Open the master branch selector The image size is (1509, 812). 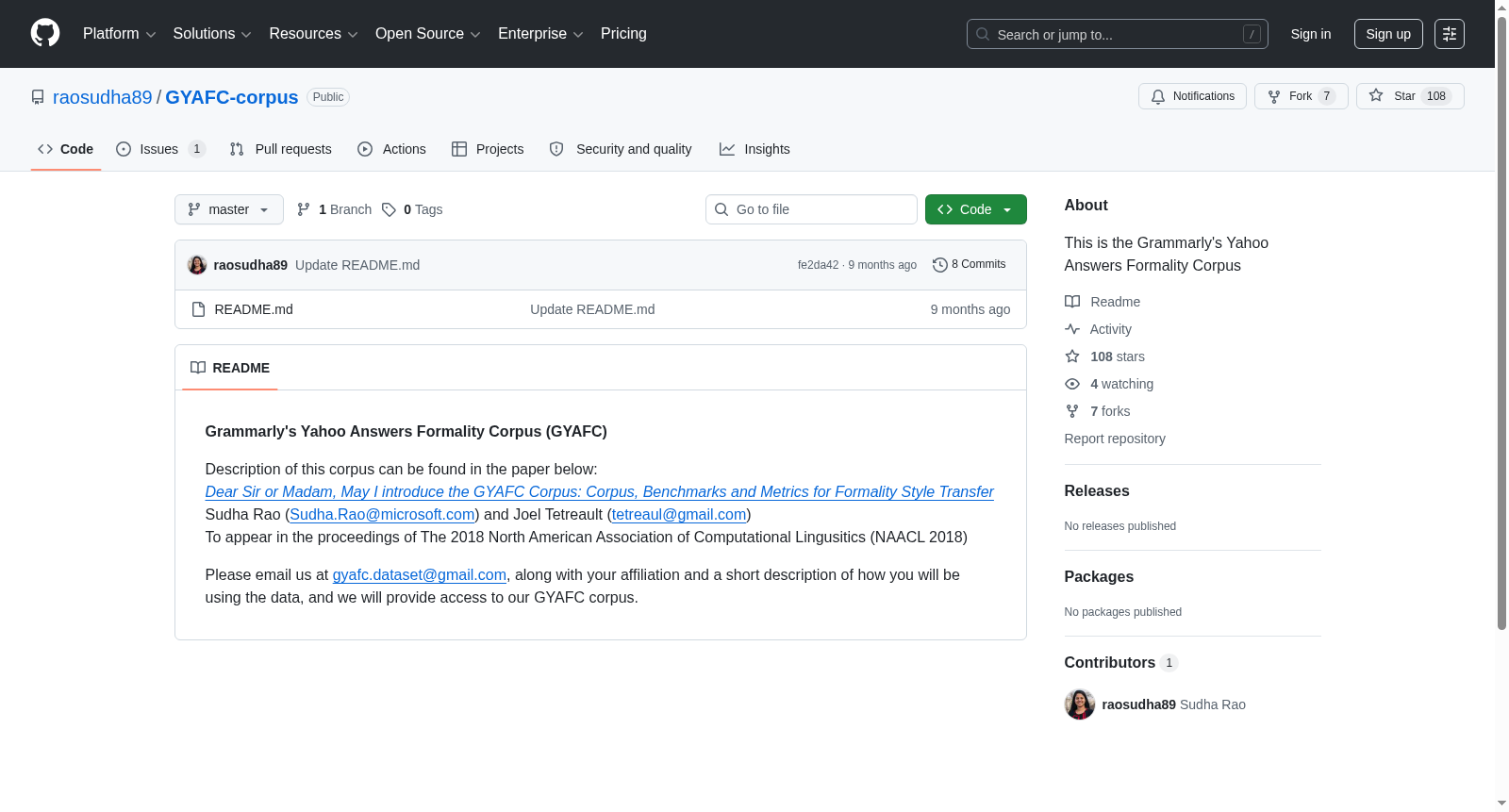(x=229, y=209)
